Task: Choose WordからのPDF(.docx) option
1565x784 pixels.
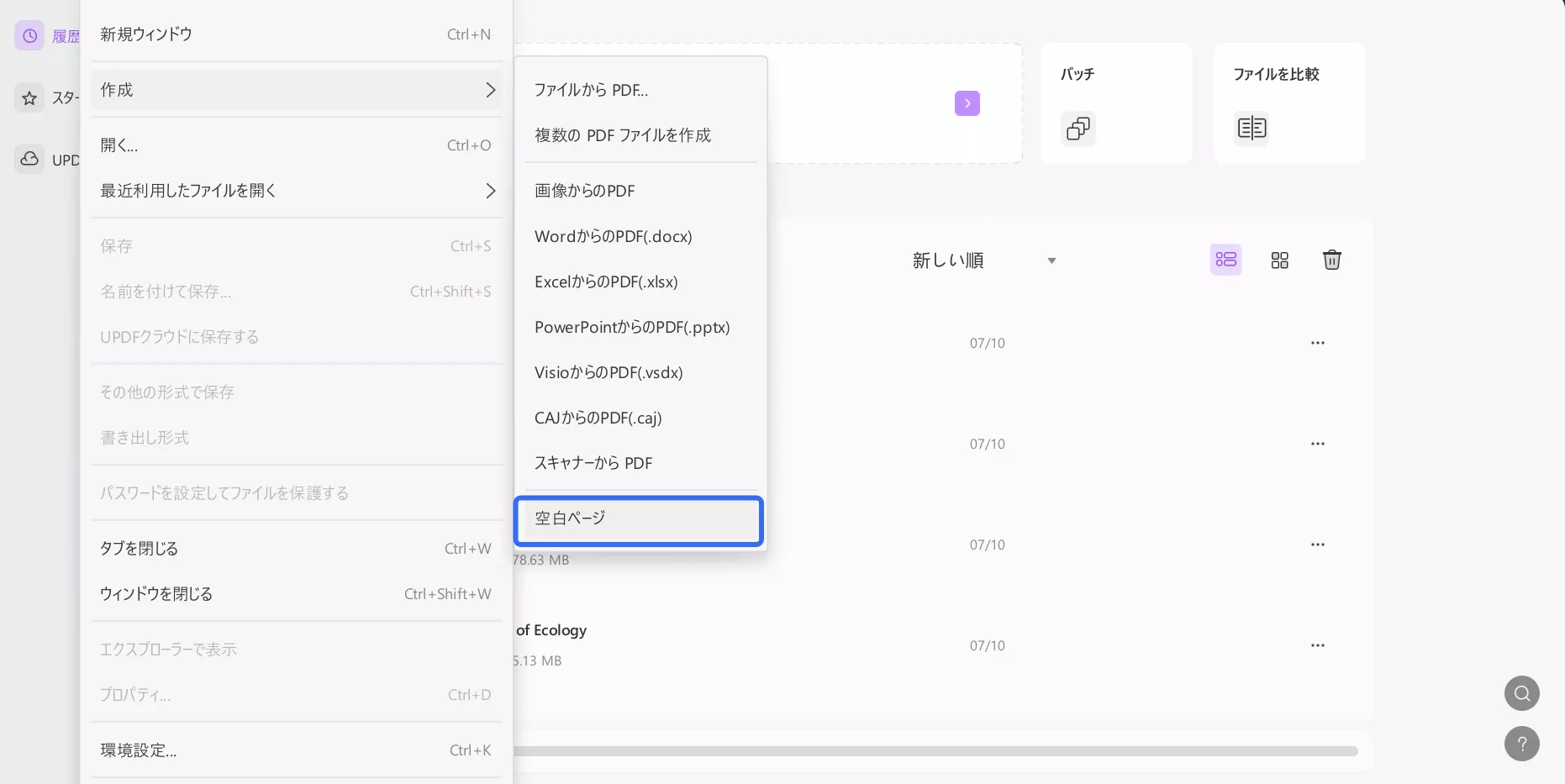Action: (640, 236)
